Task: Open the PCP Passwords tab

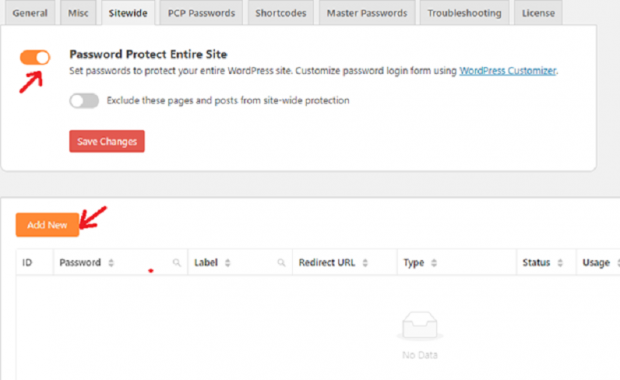Action: point(201,13)
